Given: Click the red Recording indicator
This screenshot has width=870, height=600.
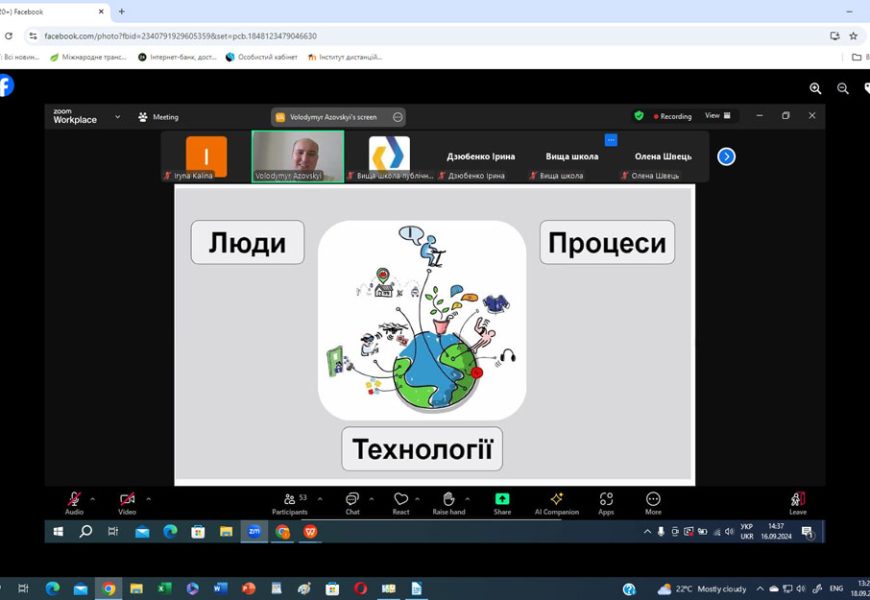Looking at the screenshot, I should pos(673,116).
